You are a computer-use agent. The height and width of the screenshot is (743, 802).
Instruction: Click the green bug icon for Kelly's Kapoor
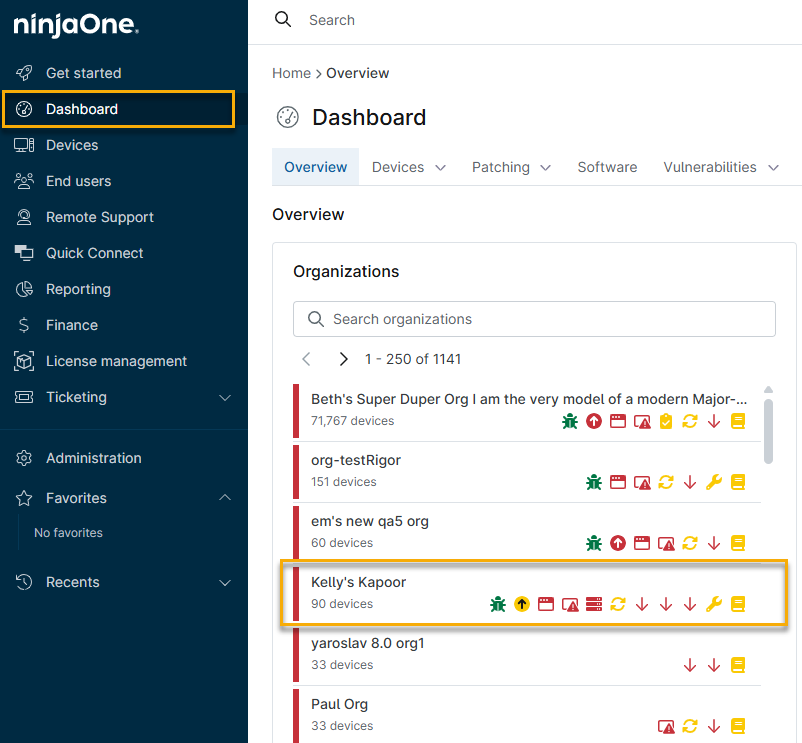(498, 604)
